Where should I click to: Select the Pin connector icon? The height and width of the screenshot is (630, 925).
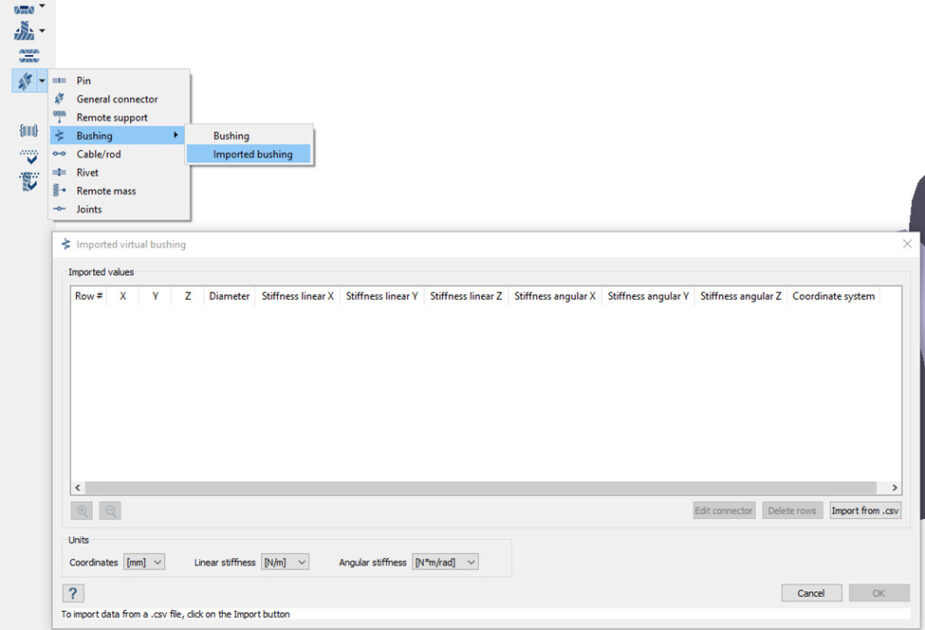(x=59, y=81)
